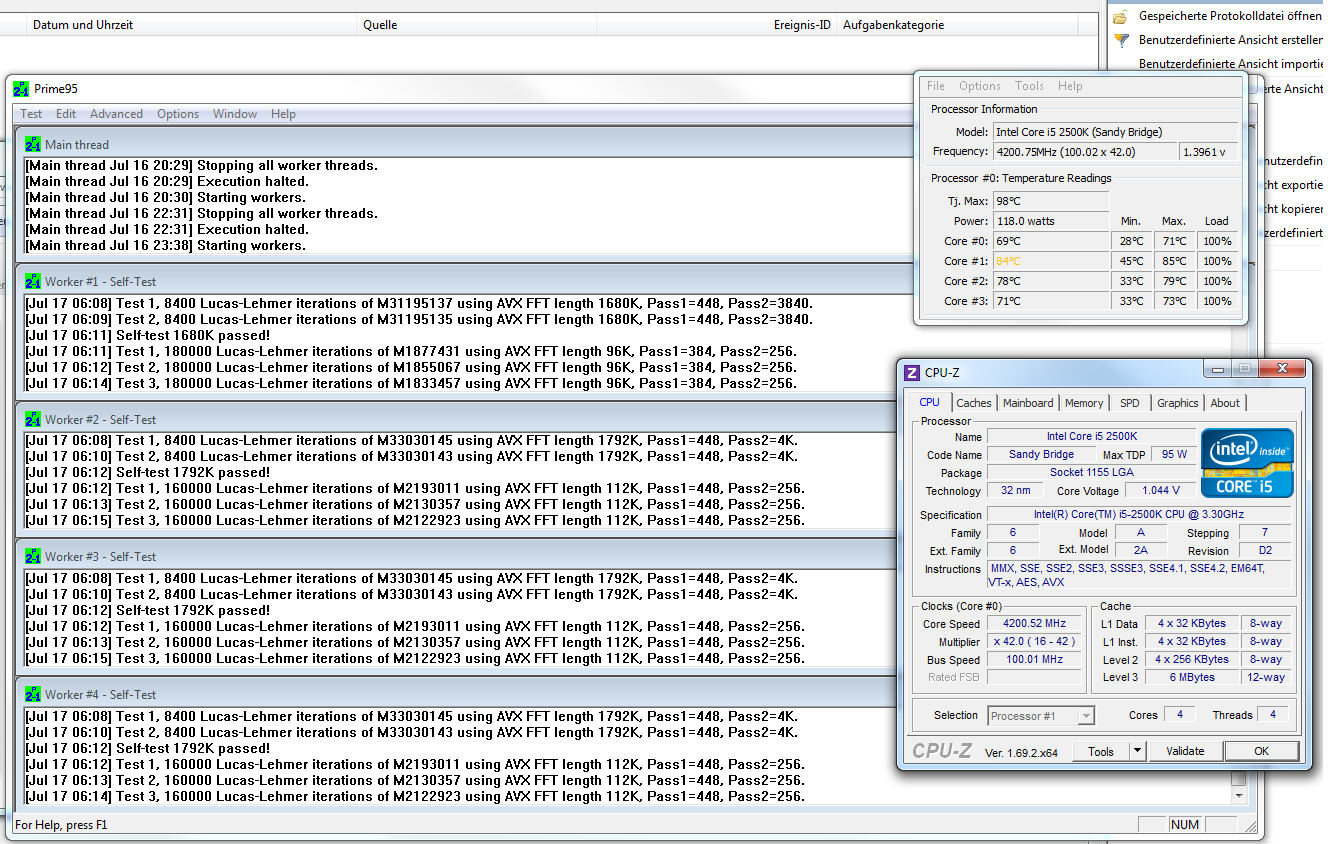Viewport: 1328px width, 844px height.
Task: Switch to the Memory tab in CPU-Z
Action: pyautogui.click(x=1083, y=403)
